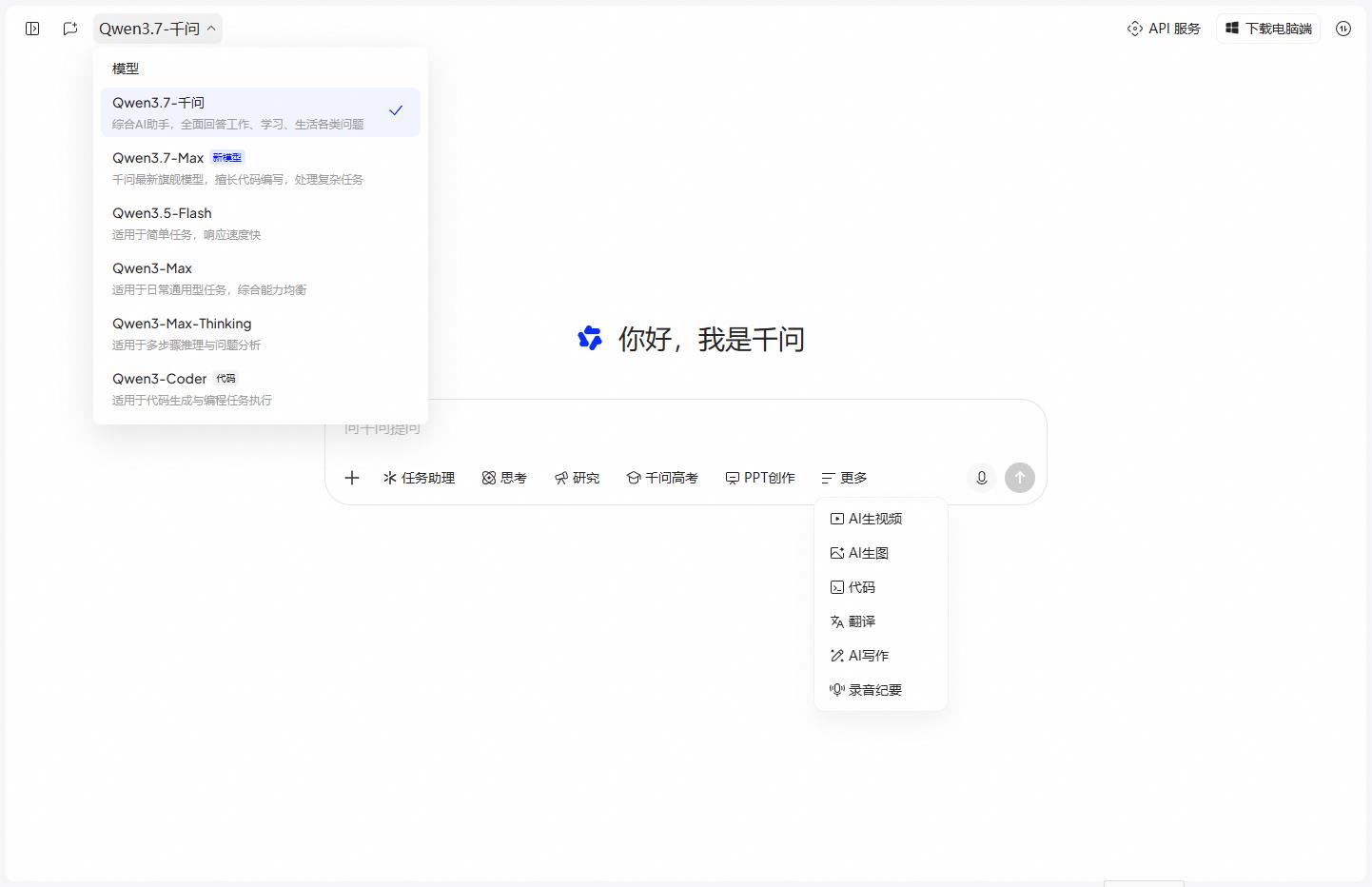Select the Qwen3.7-千问 model option
The image size is (1372, 887).
tap(261, 112)
